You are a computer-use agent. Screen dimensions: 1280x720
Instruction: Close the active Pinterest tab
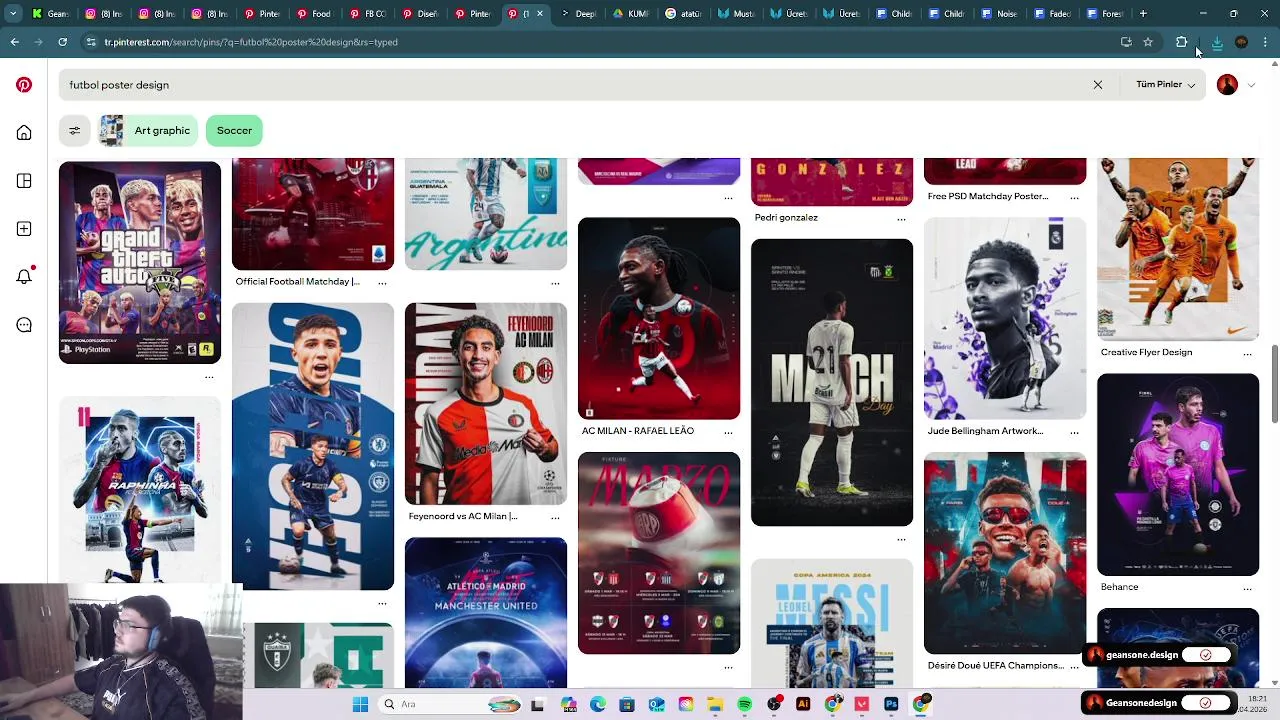click(x=540, y=14)
